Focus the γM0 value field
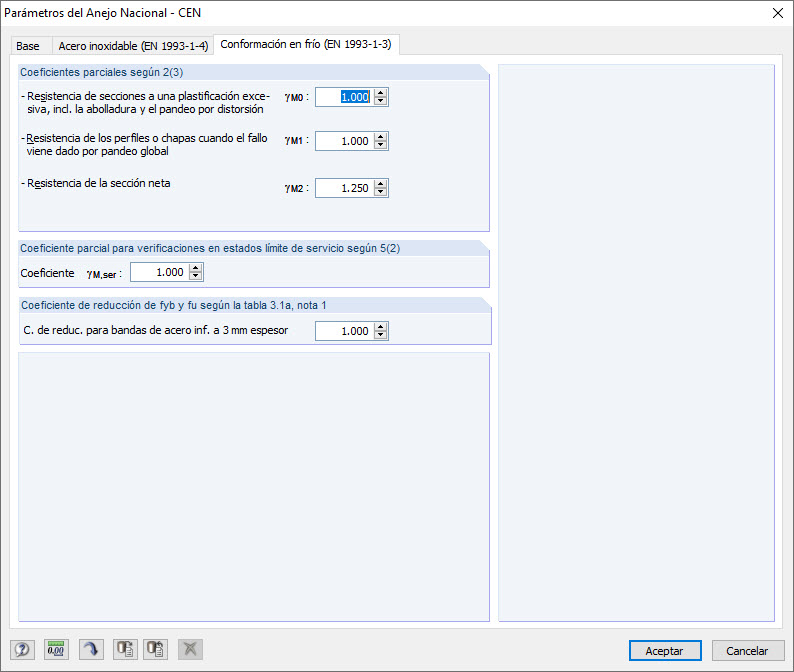This screenshot has height=672, width=794. click(344, 97)
